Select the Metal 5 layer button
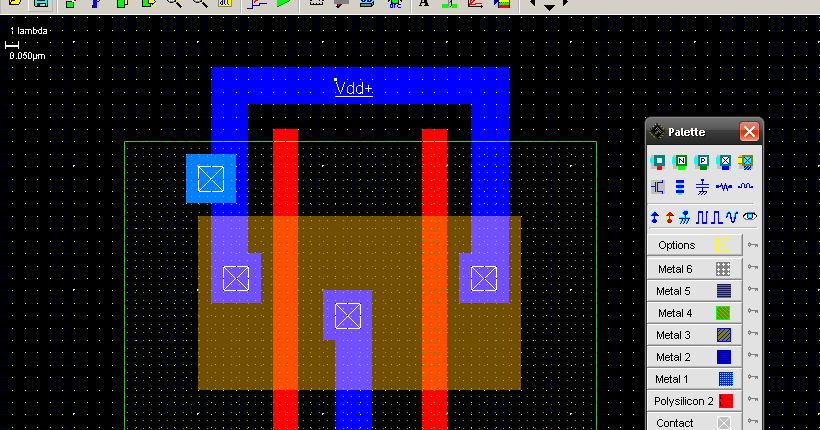Screen dimensions: 820x430 [x=694, y=291]
